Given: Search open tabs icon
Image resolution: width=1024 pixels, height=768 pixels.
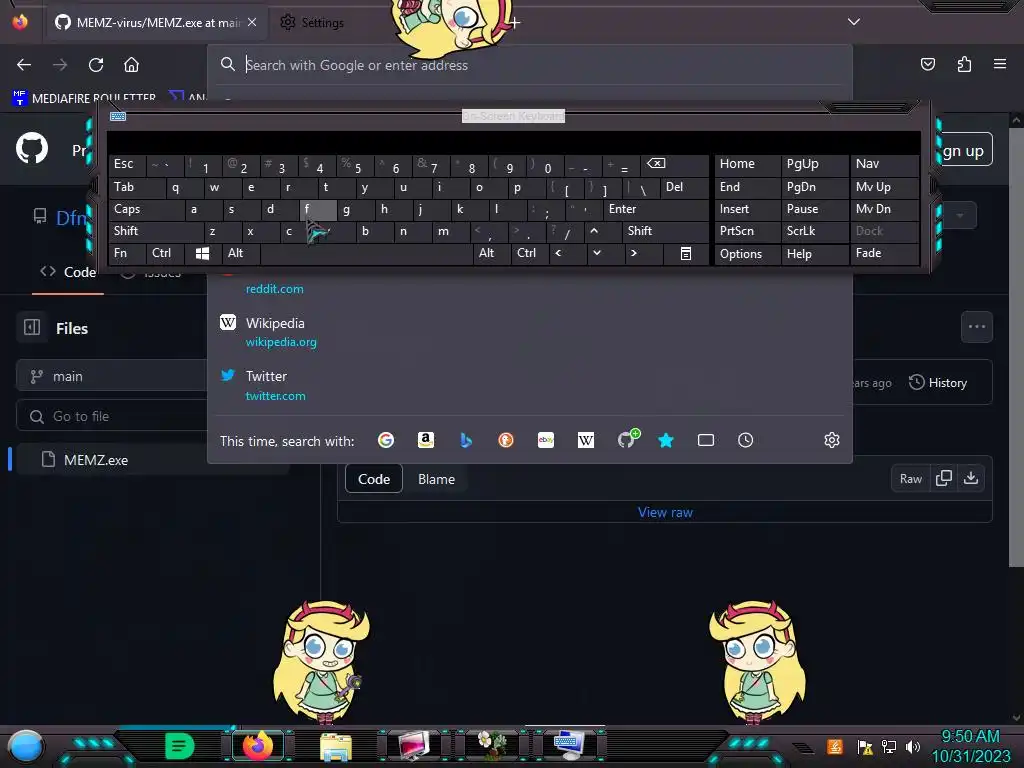Looking at the screenshot, I should click(x=705, y=440).
